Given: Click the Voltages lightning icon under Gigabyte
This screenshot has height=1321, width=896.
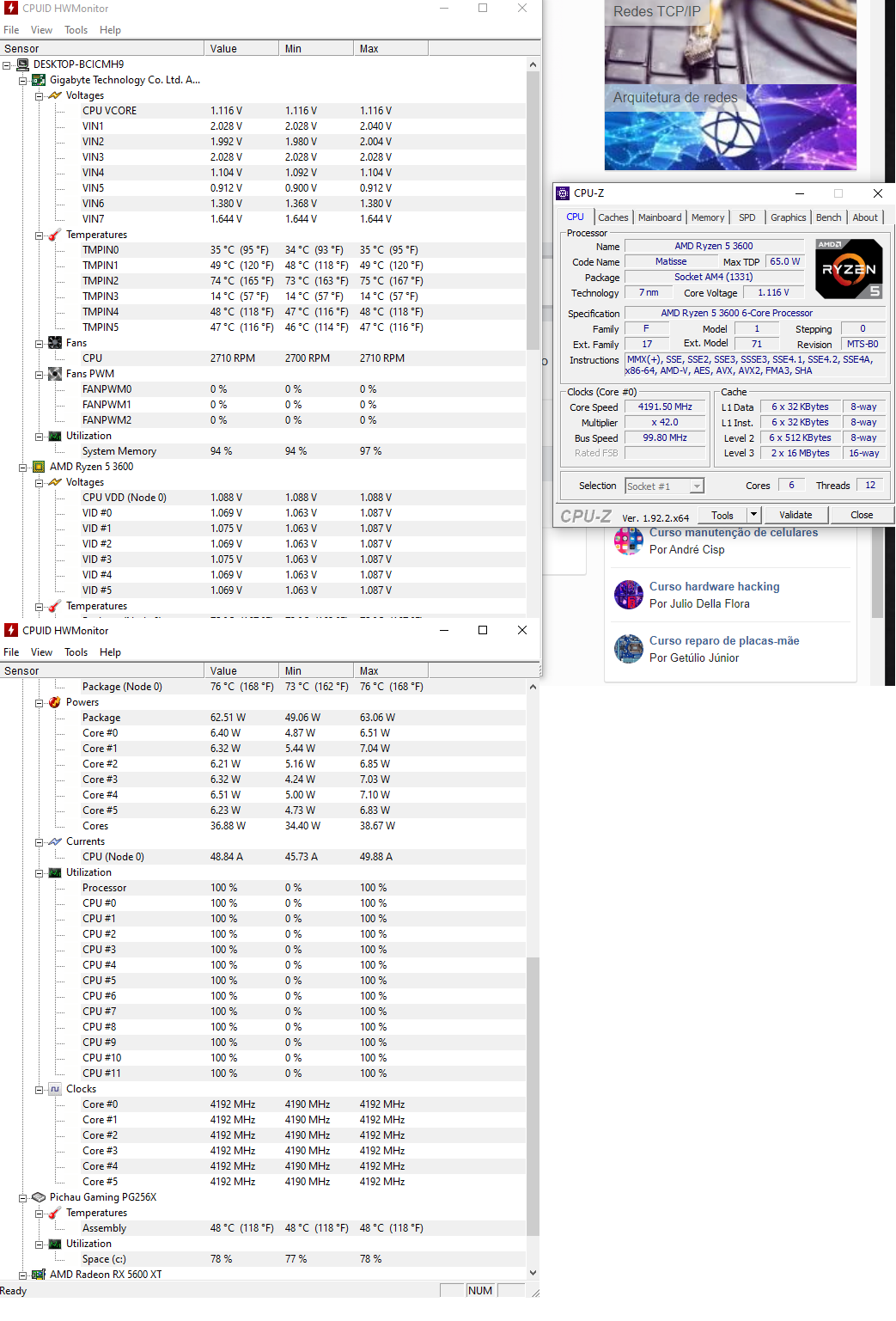Looking at the screenshot, I should [55, 95].
